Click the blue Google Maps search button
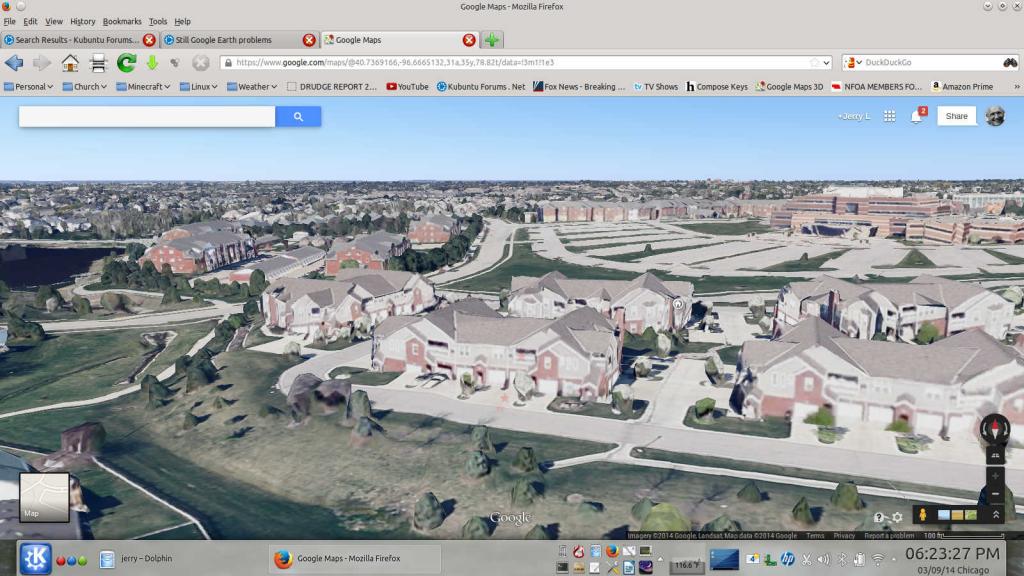Viewport: 1024px width, 576px height. point(298,117)
